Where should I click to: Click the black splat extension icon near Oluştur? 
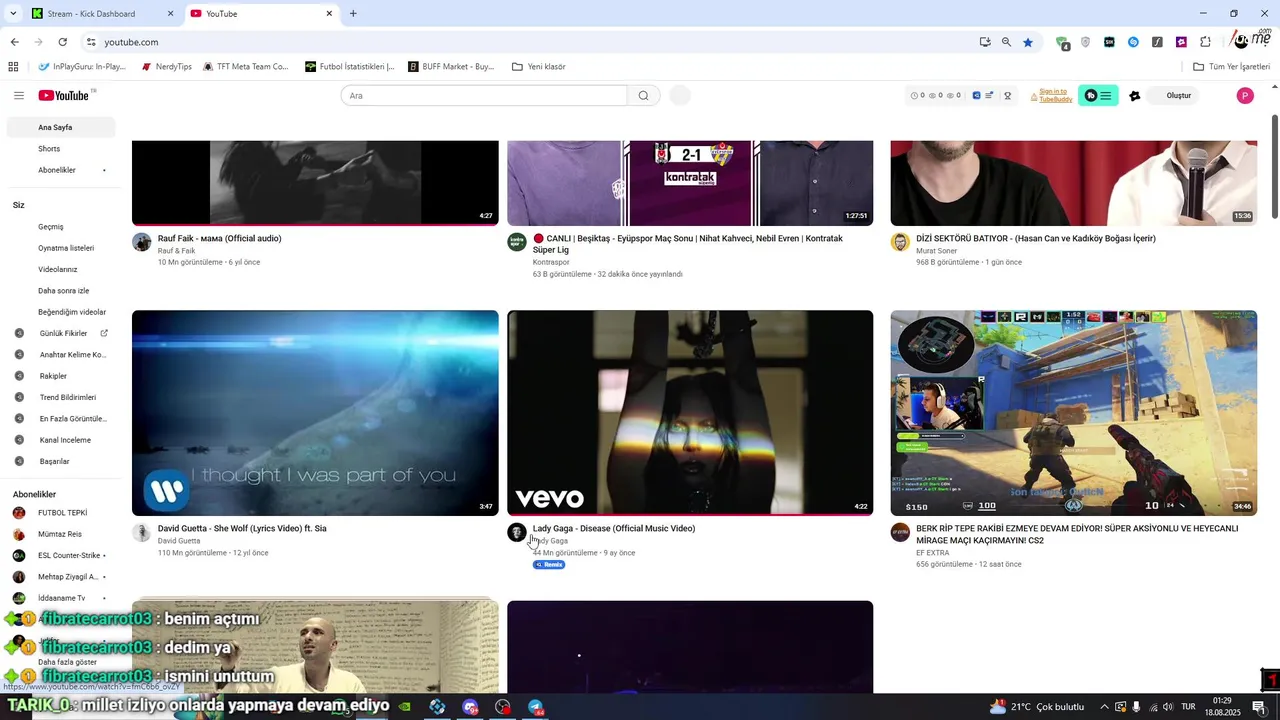coord(1134,96)
